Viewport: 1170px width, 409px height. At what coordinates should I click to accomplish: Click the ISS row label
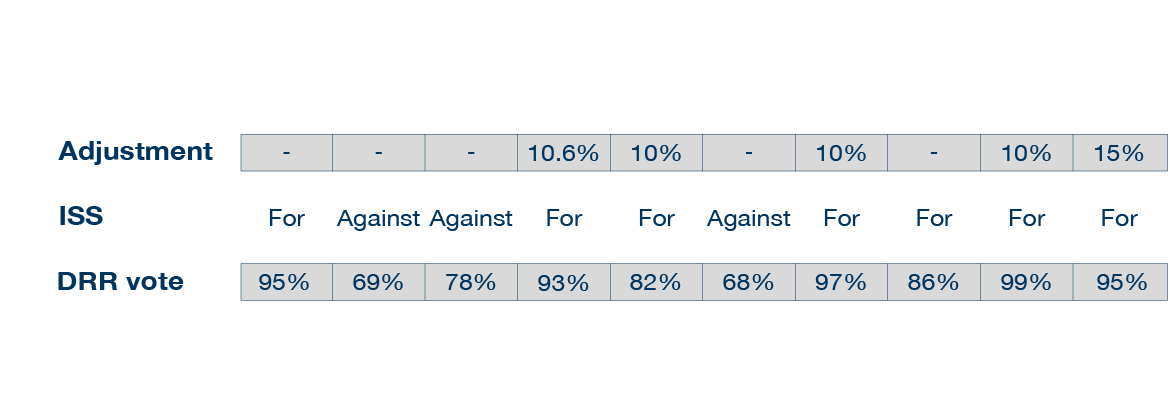tap(81, 216)
